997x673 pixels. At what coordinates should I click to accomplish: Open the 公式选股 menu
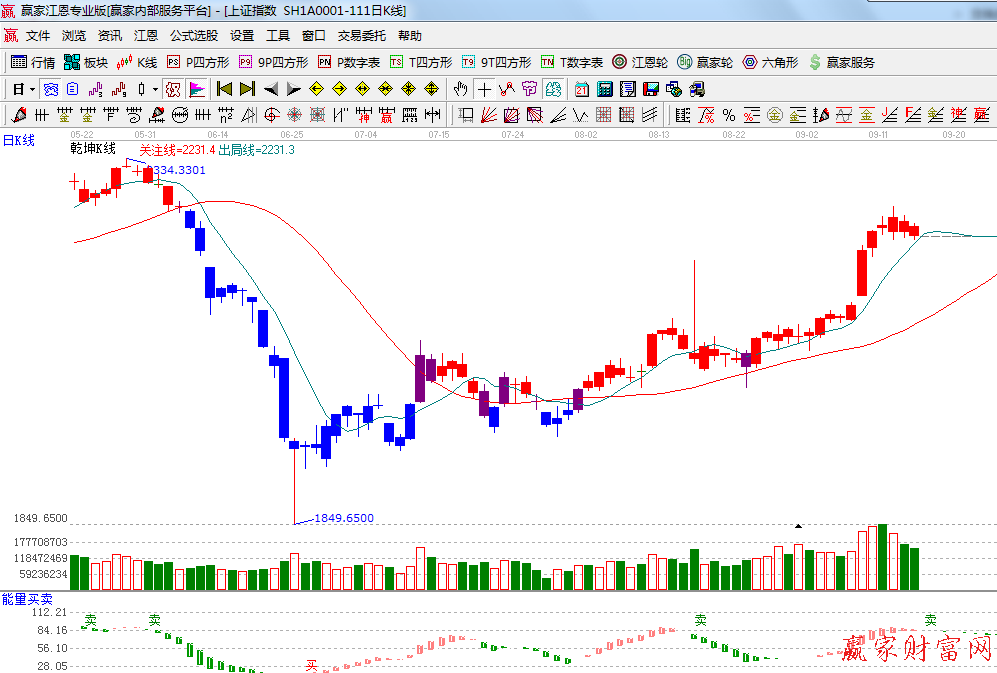click(193, 35)
